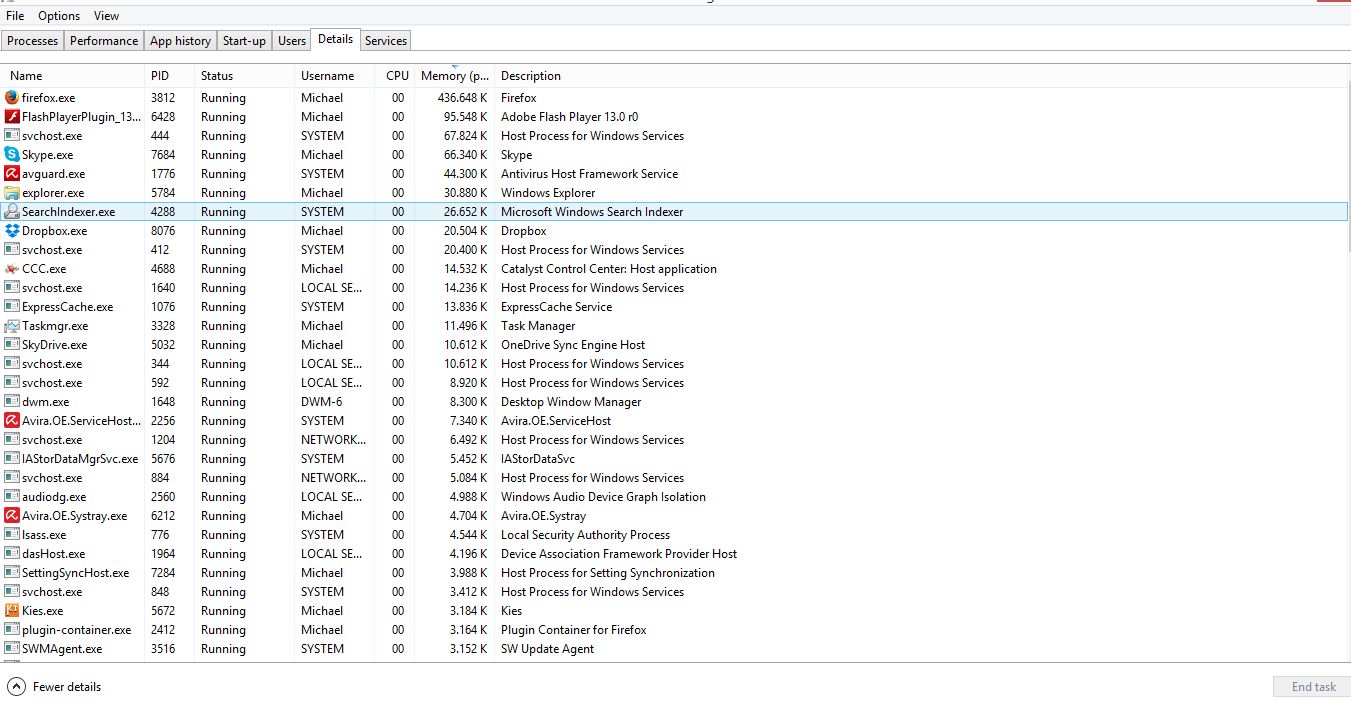Click the OneDrive Sync Engine Host description
The height and width of the screenshot is (704, 1351).
click(x=573, y=345)
